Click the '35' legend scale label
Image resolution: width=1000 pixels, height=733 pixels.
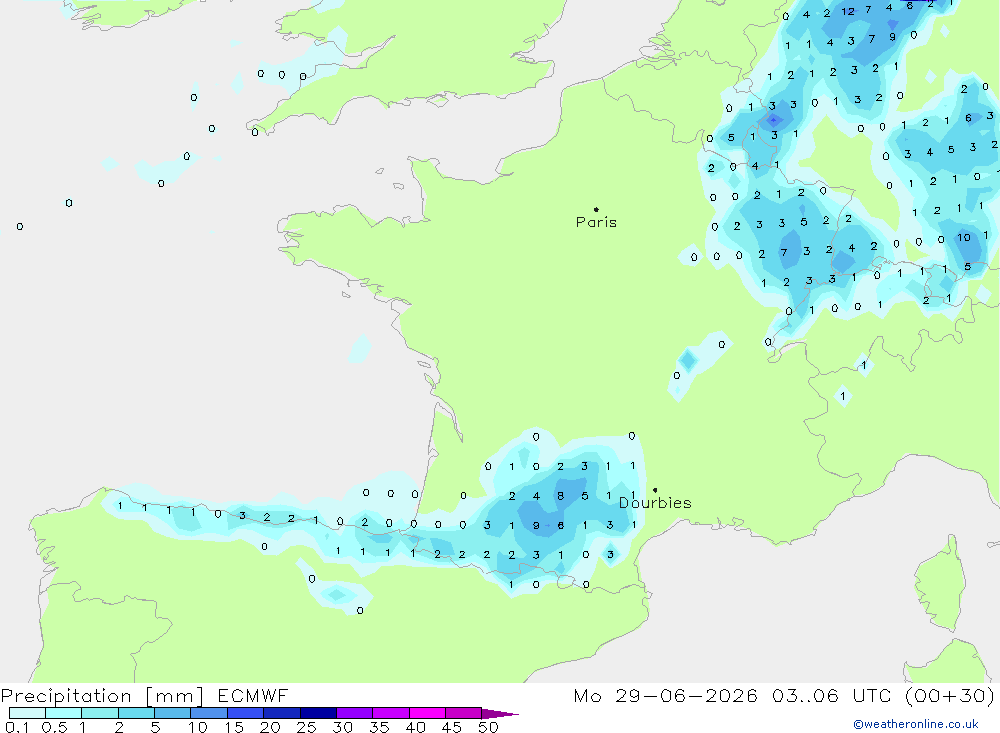click(379, 727)
